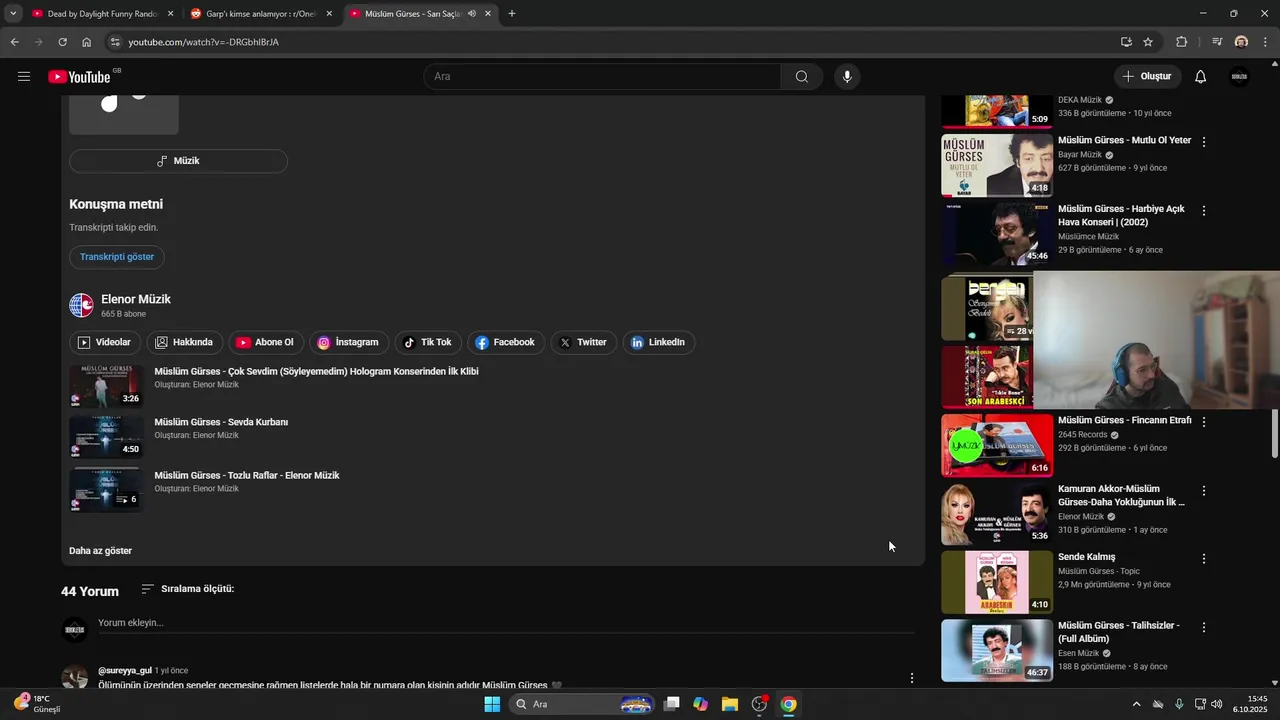The height and width of the screenshot is (720, 1280).
Task: Open Fincanın Etrafı video options menu
Action: pyautogui.click(x=1204, y=423)
